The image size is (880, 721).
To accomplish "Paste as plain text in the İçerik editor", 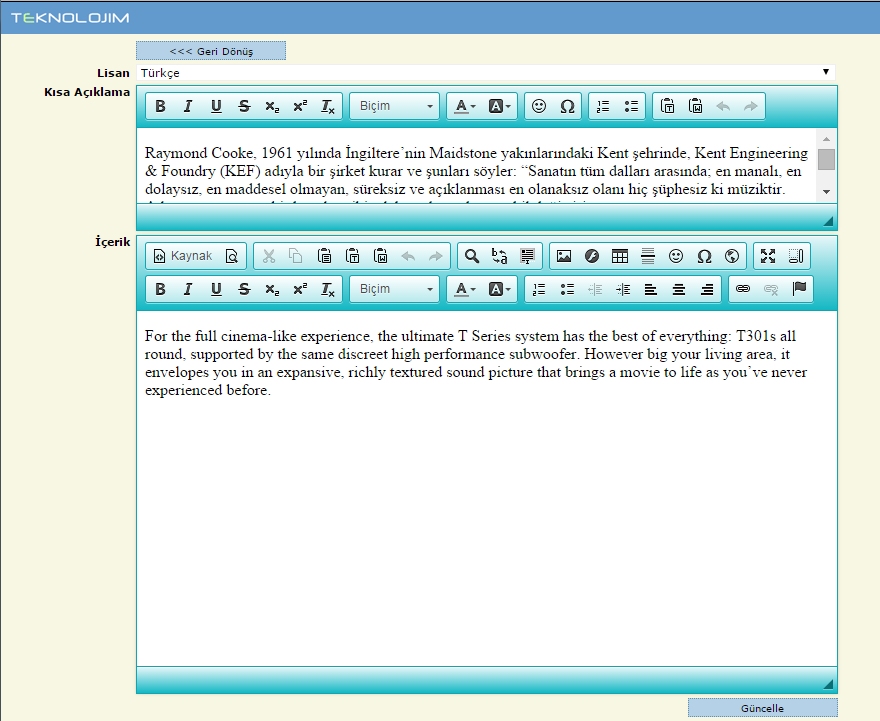I will pyautogui.click(x=352, y=256).
